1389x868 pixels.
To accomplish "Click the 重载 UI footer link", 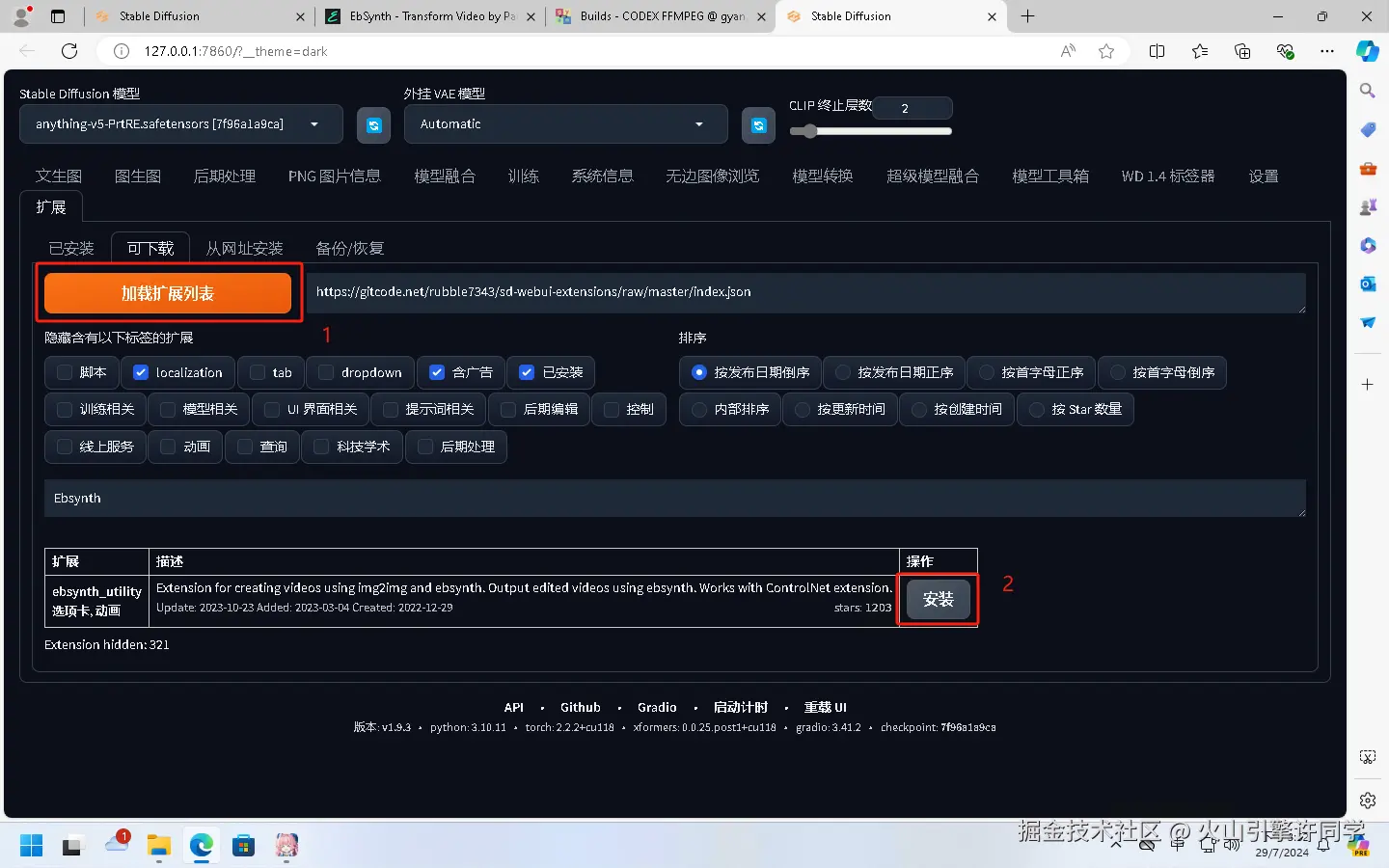I will (826, 707).
